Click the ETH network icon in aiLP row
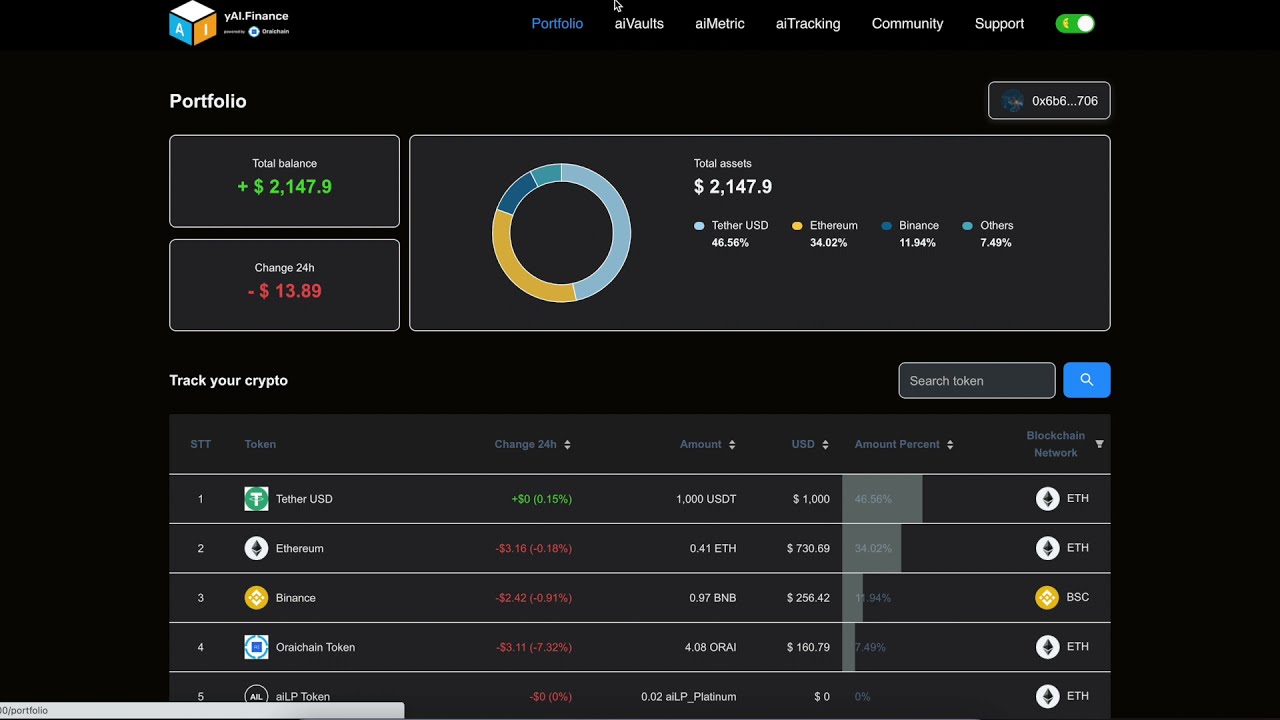This screenshot has height=720, width=1280. 1047,696
